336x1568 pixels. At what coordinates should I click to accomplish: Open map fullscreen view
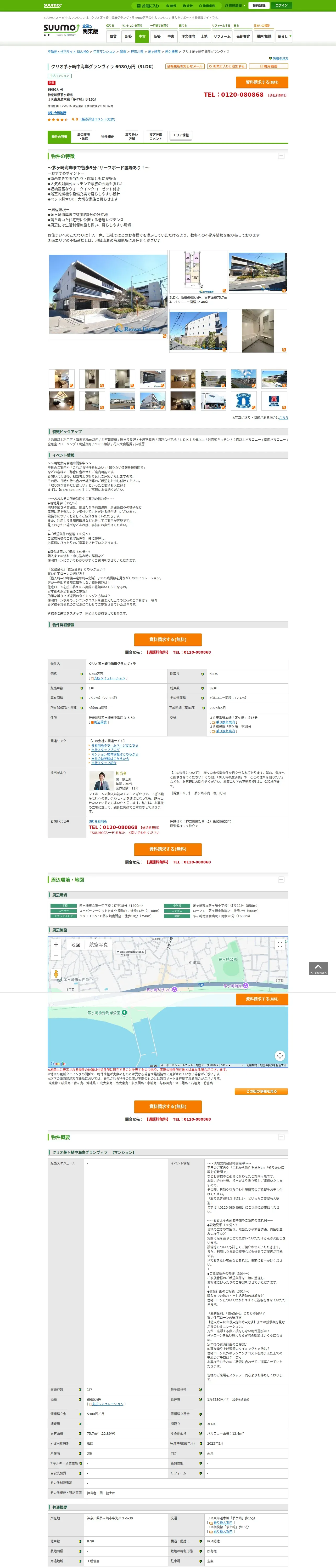280,945
